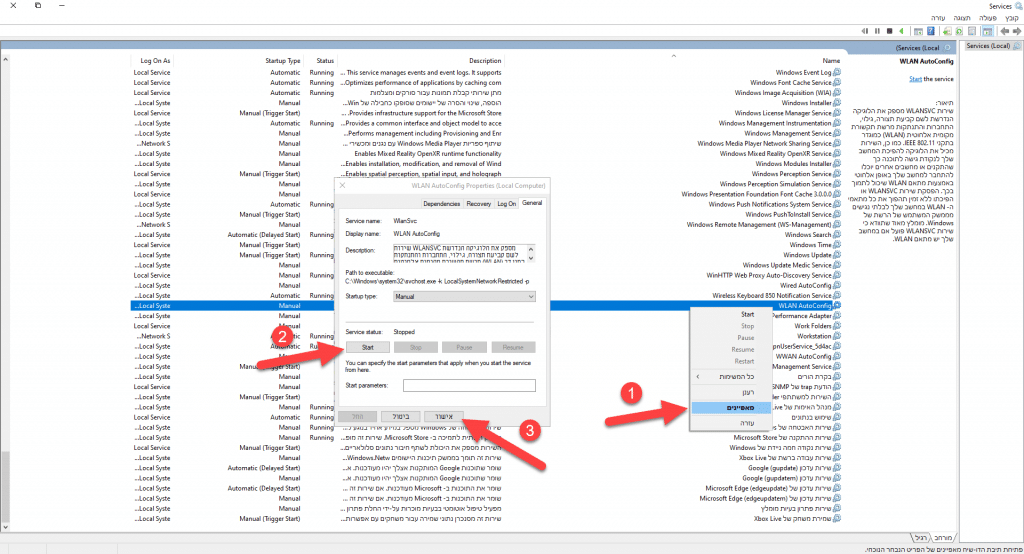This screenshot has height=554, width=1024.
Task: Switch to the רגיל (Standard) bottom tab
Action: coord(920,537)
